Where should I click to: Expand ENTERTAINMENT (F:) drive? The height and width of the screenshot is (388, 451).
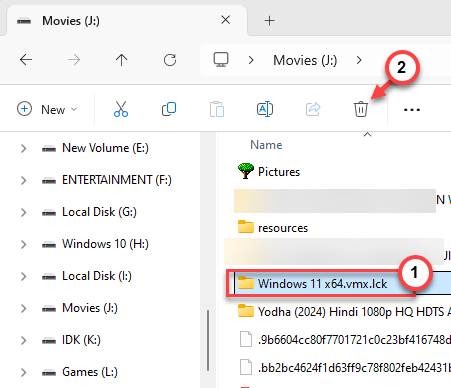click(23, 180)
